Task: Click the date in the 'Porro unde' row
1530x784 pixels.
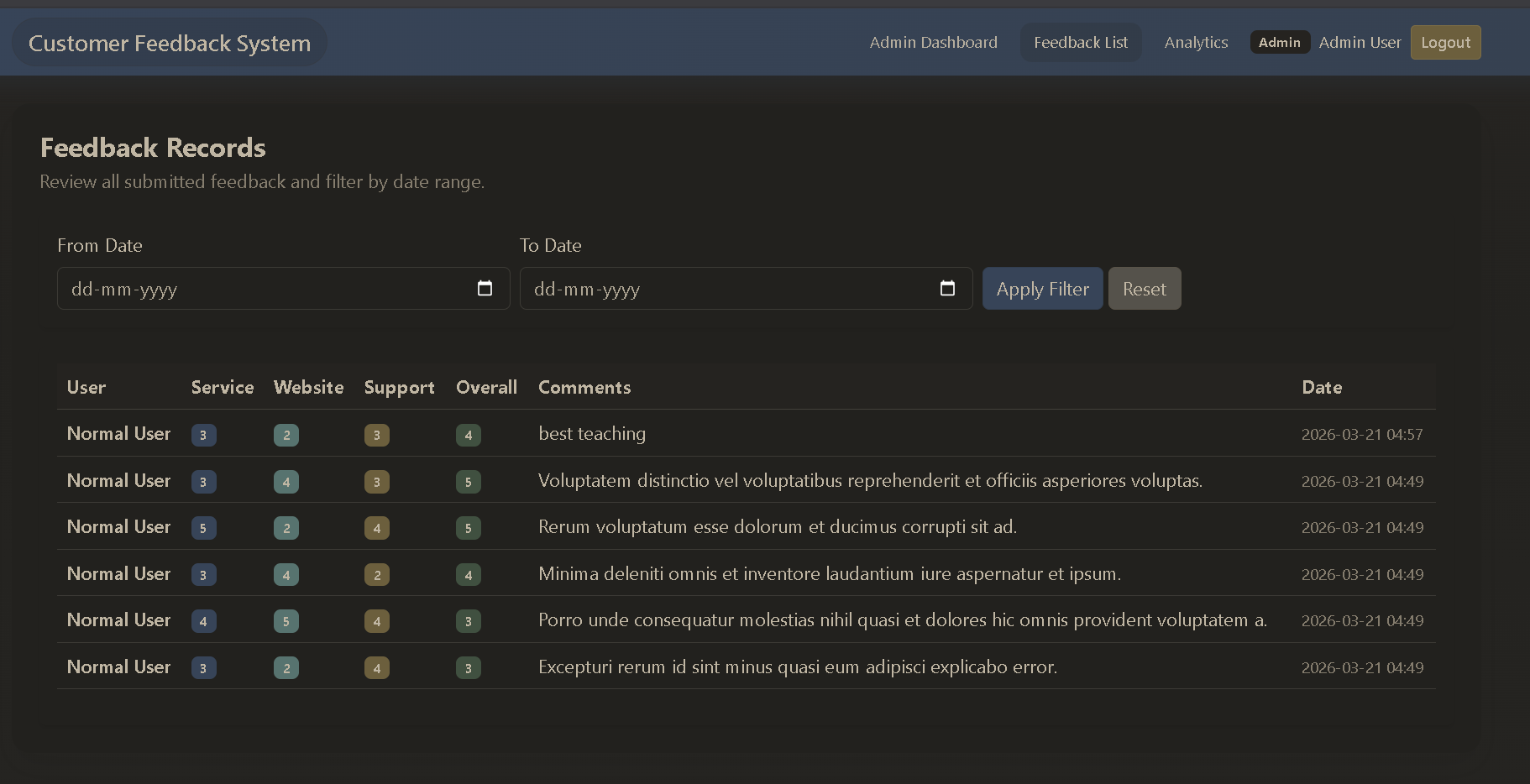Action: [1362, 620]
